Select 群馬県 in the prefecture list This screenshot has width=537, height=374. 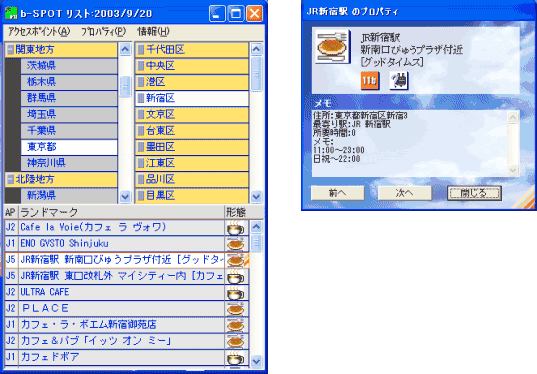69,98
